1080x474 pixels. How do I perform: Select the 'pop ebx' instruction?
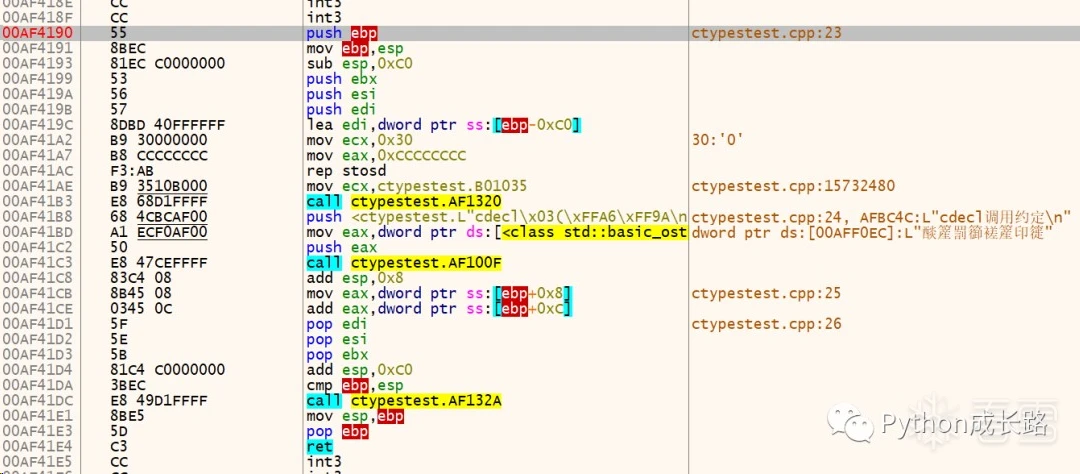(x=338, y=355)
